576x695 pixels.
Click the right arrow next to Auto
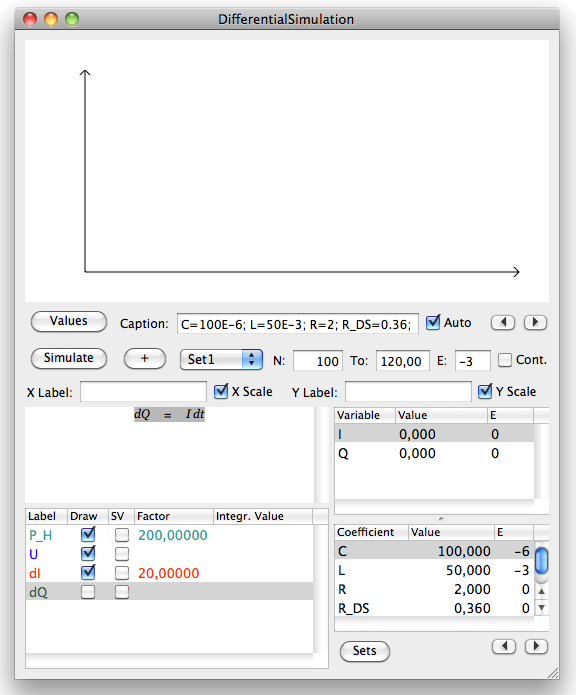coord(535,322)
